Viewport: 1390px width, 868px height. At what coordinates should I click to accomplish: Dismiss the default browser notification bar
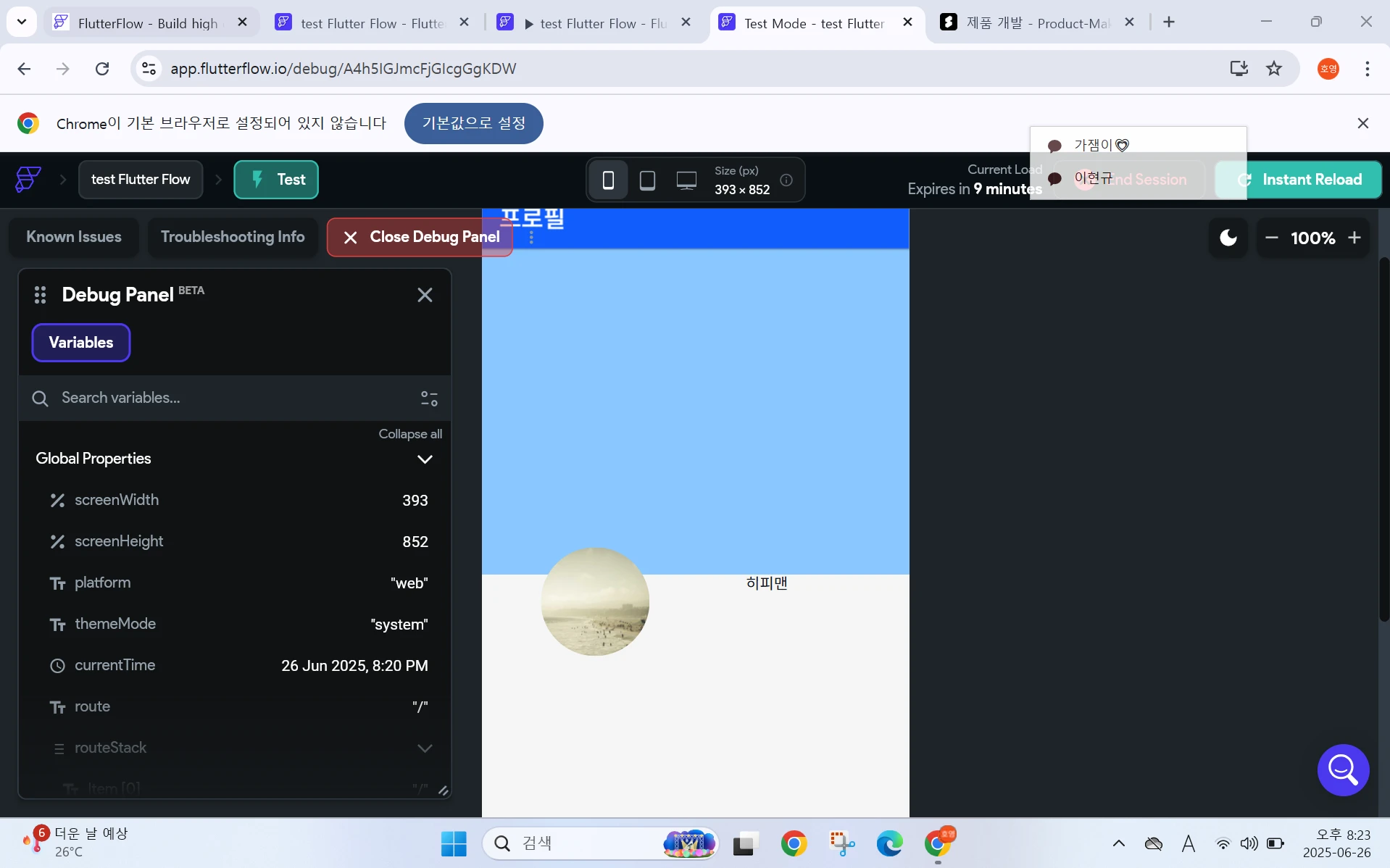tap(1363, 123)
